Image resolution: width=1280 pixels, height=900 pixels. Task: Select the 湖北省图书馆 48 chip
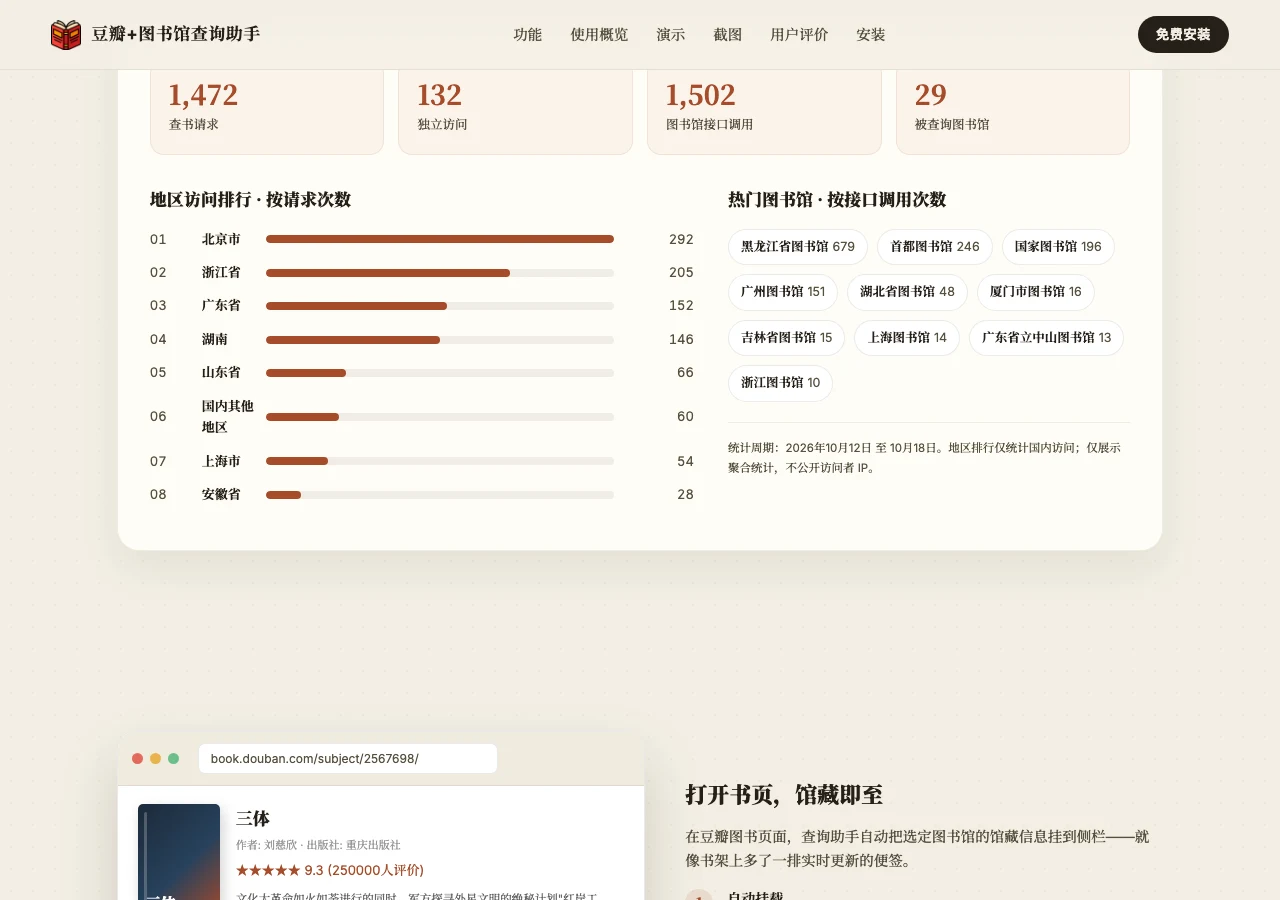pyautogui.click(x=908, y=292)
